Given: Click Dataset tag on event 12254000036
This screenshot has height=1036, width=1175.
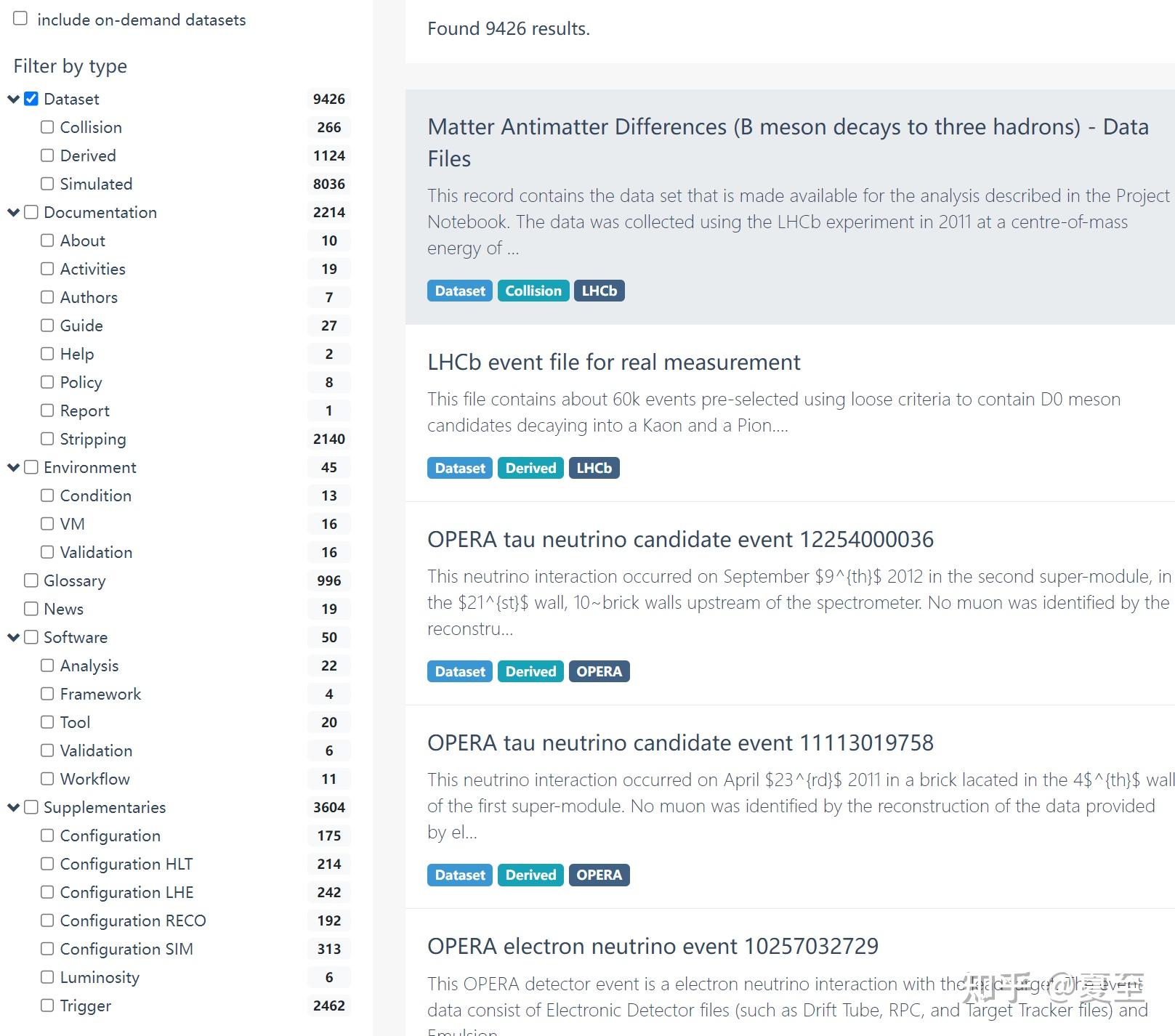Looking at the screenshot, I should [x=460, y=671].
